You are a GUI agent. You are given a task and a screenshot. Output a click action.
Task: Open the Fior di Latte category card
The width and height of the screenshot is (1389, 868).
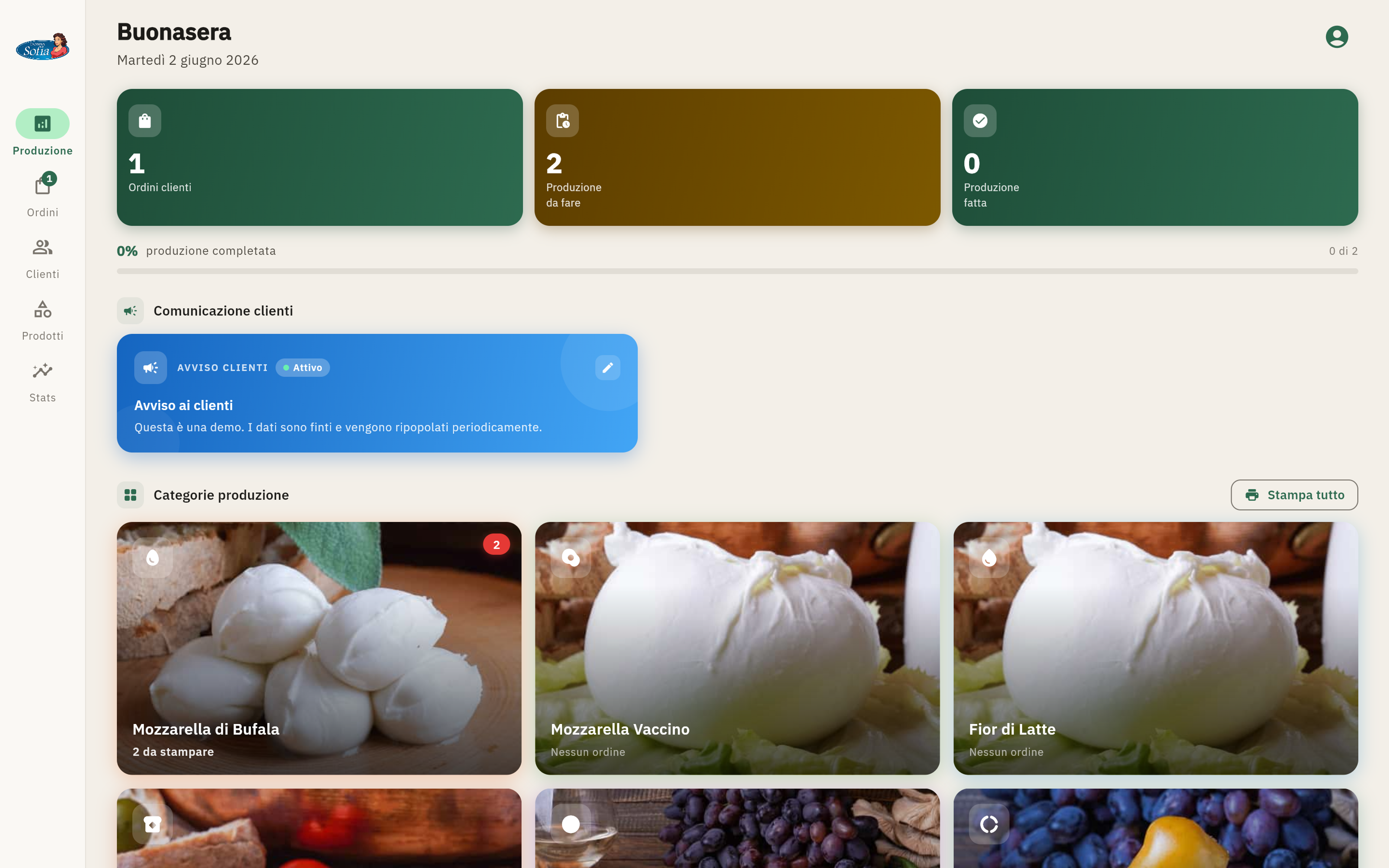(1155, 648)
